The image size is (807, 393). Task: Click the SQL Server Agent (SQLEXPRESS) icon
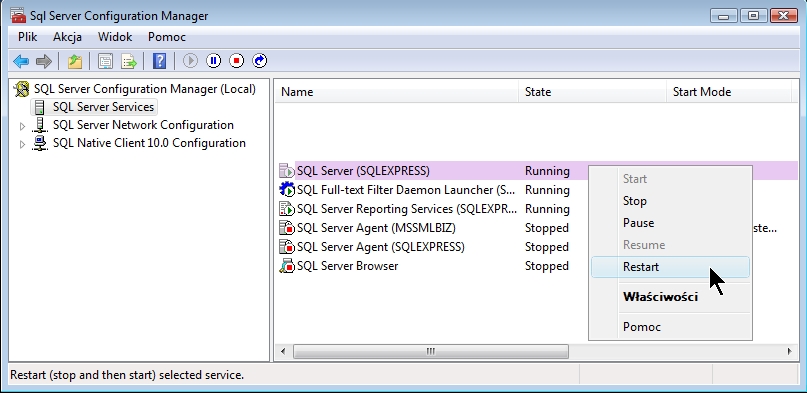point(286,247)
